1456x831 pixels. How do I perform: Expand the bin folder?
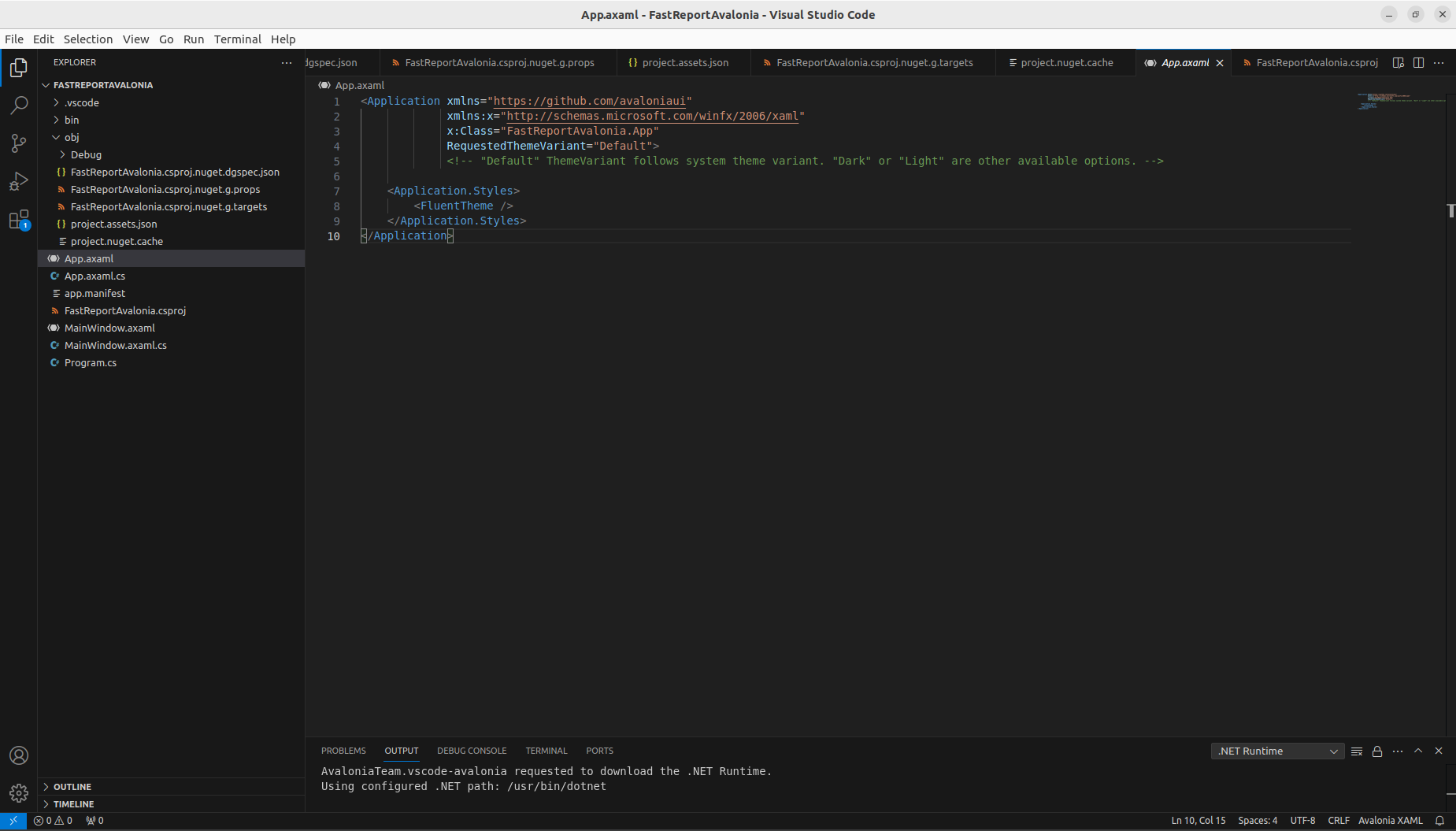70,120
